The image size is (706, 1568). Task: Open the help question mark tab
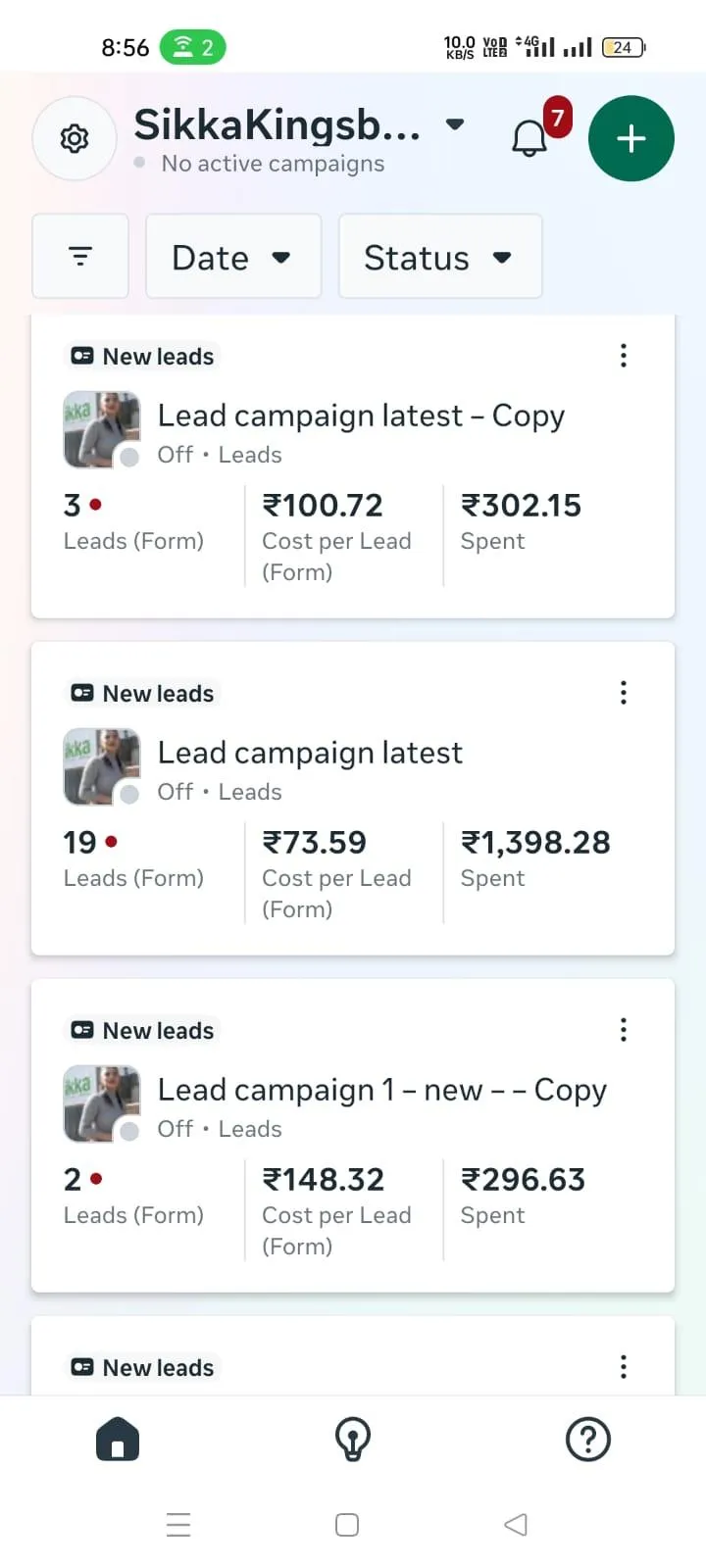point(588,1440)
